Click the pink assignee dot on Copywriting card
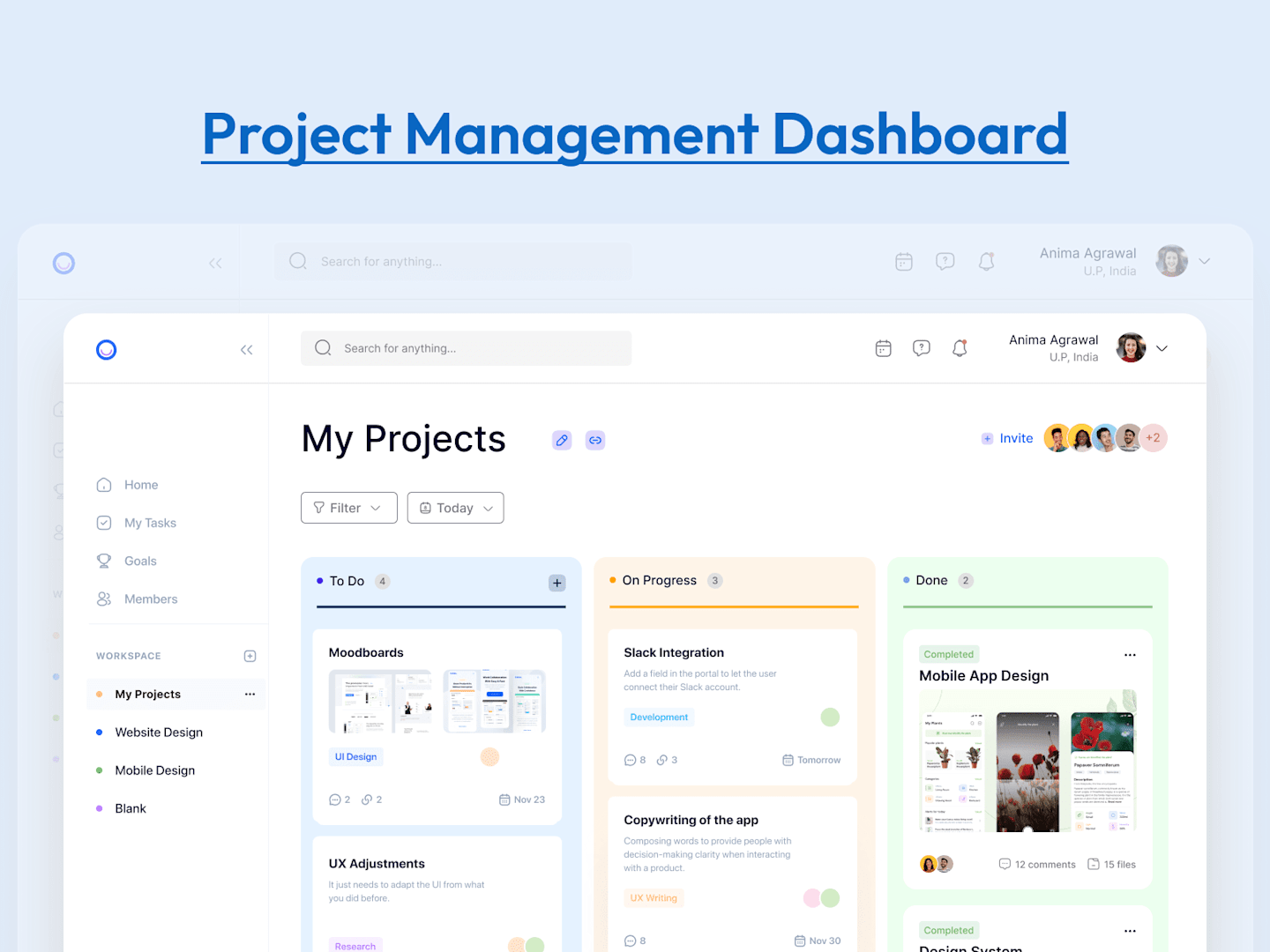This screenshot has width=1270, height=952. pyautogui.click(x=812, y=898)
